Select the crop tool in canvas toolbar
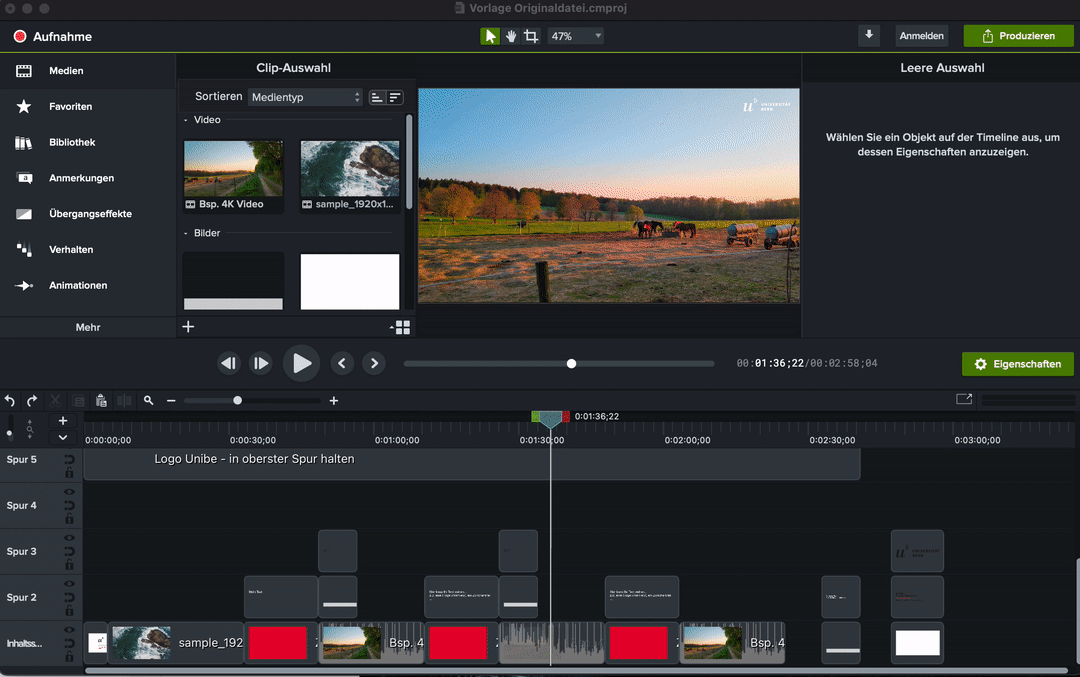Screen dimensions: 1080x677 click(531, 36)
